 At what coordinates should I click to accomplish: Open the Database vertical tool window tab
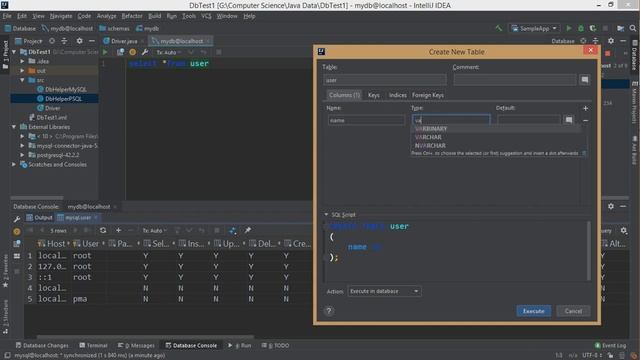coord(635,55)
